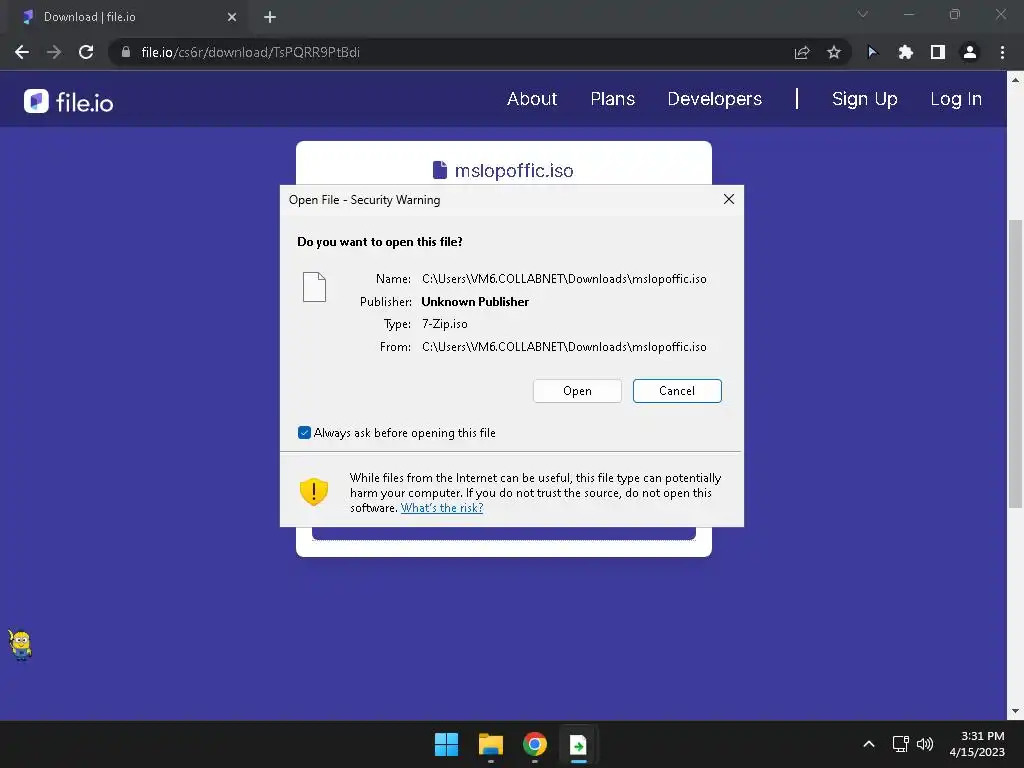Click the Open button in security warning
The image size is (1024, 768).
(x=577, y=391)
